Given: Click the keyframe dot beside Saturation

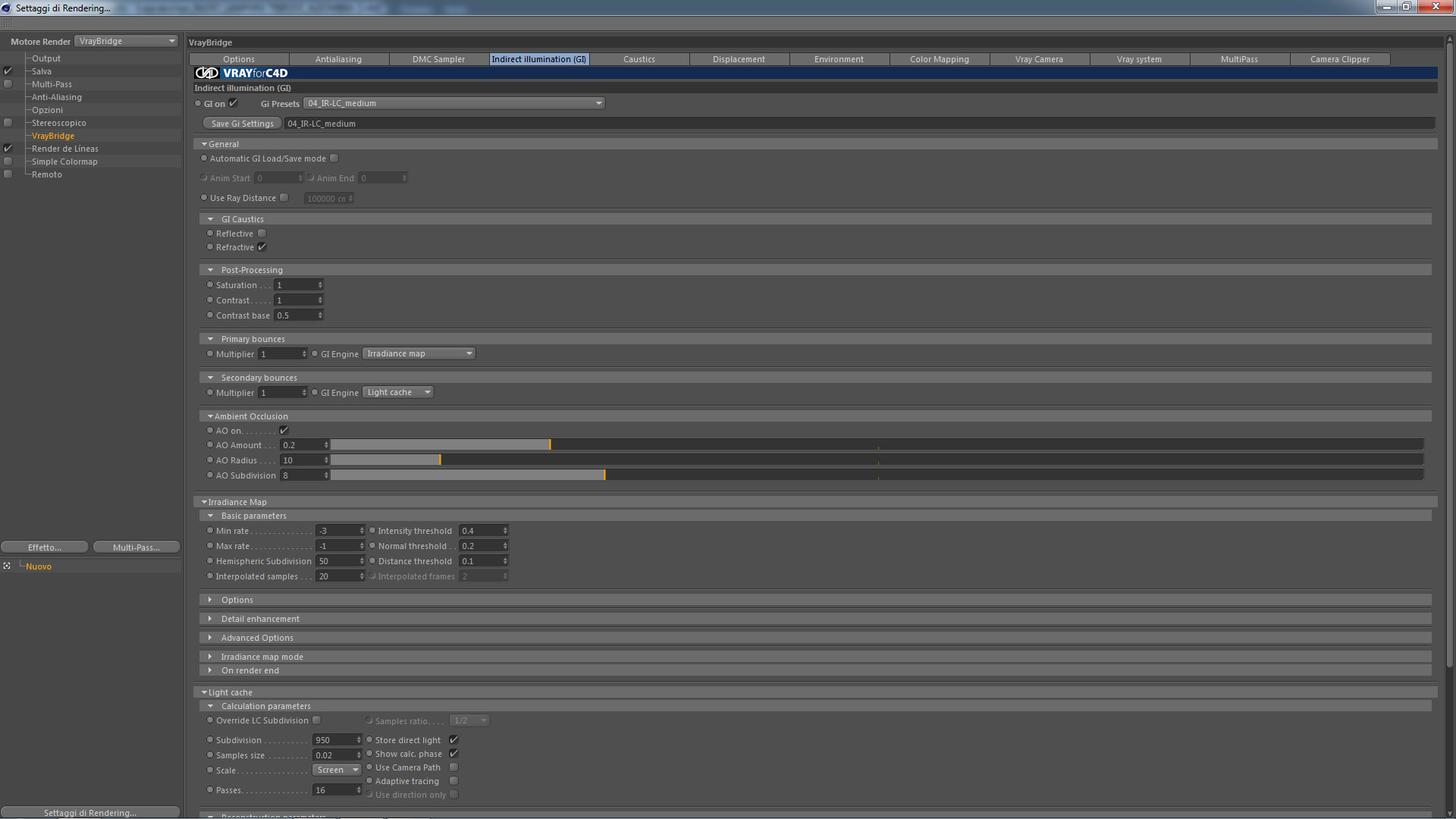Looking at the screenshot, I should pyautogui.click(x=210, y=285).
